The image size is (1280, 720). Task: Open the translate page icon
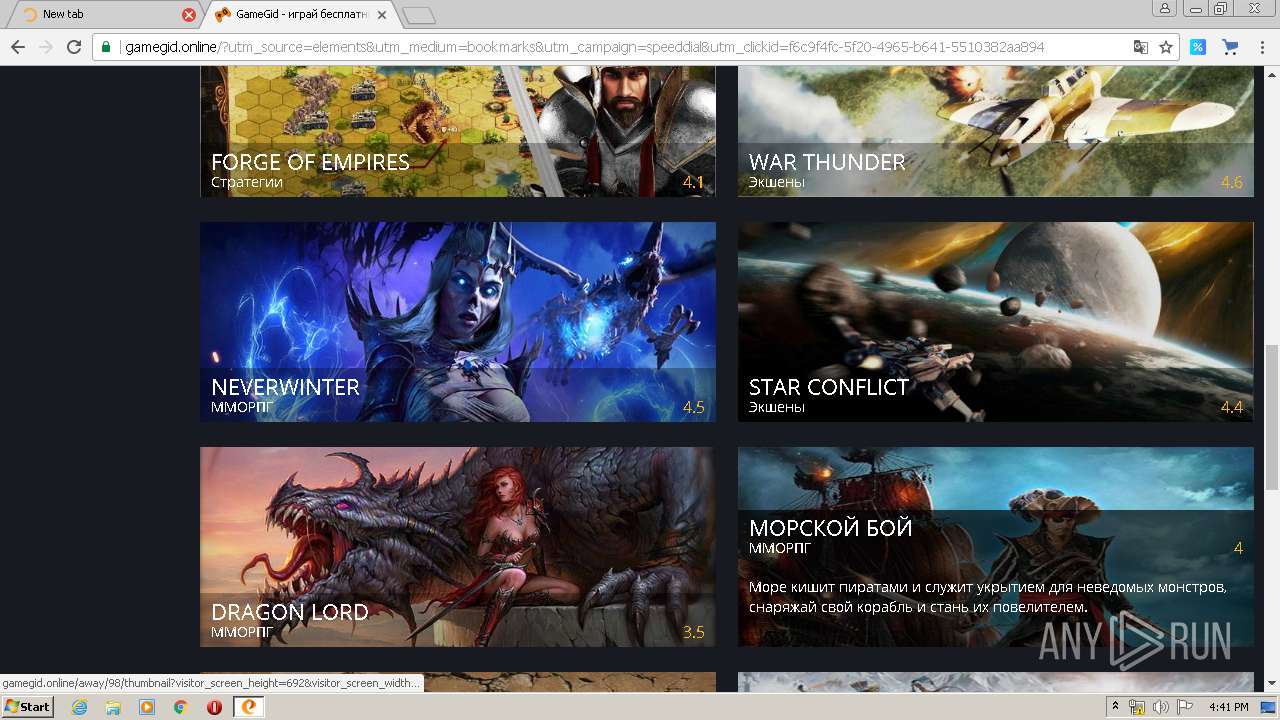1140,47
